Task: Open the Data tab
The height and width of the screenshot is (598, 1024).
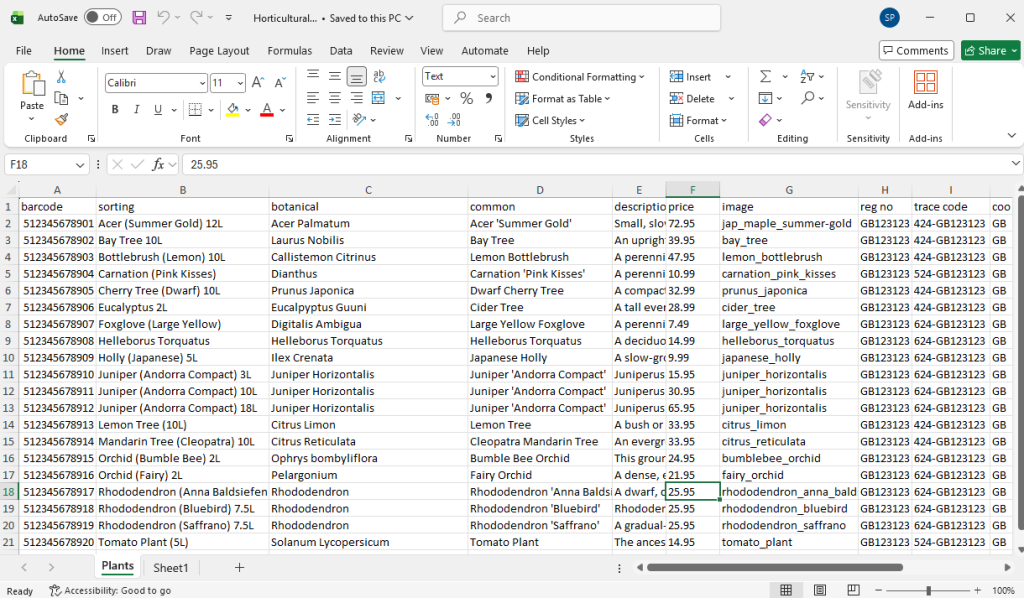Action: point(341,50)
